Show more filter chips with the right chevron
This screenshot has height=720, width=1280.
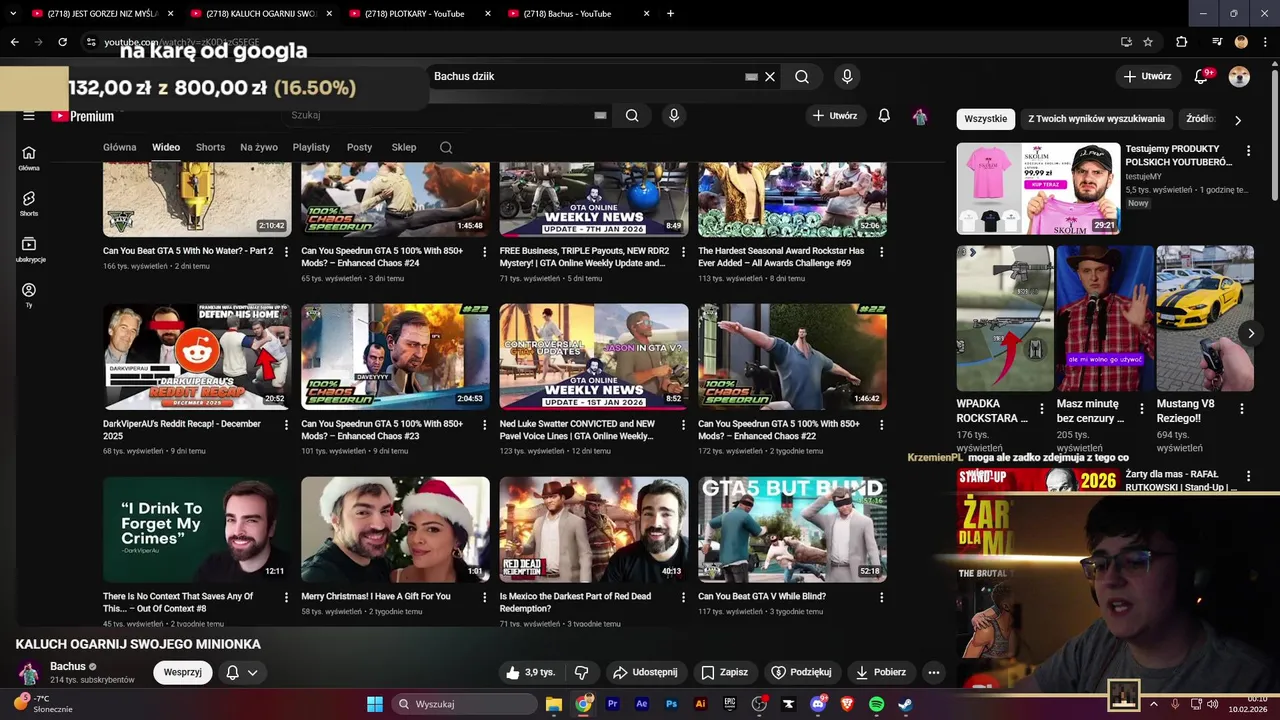point(1238,120)
